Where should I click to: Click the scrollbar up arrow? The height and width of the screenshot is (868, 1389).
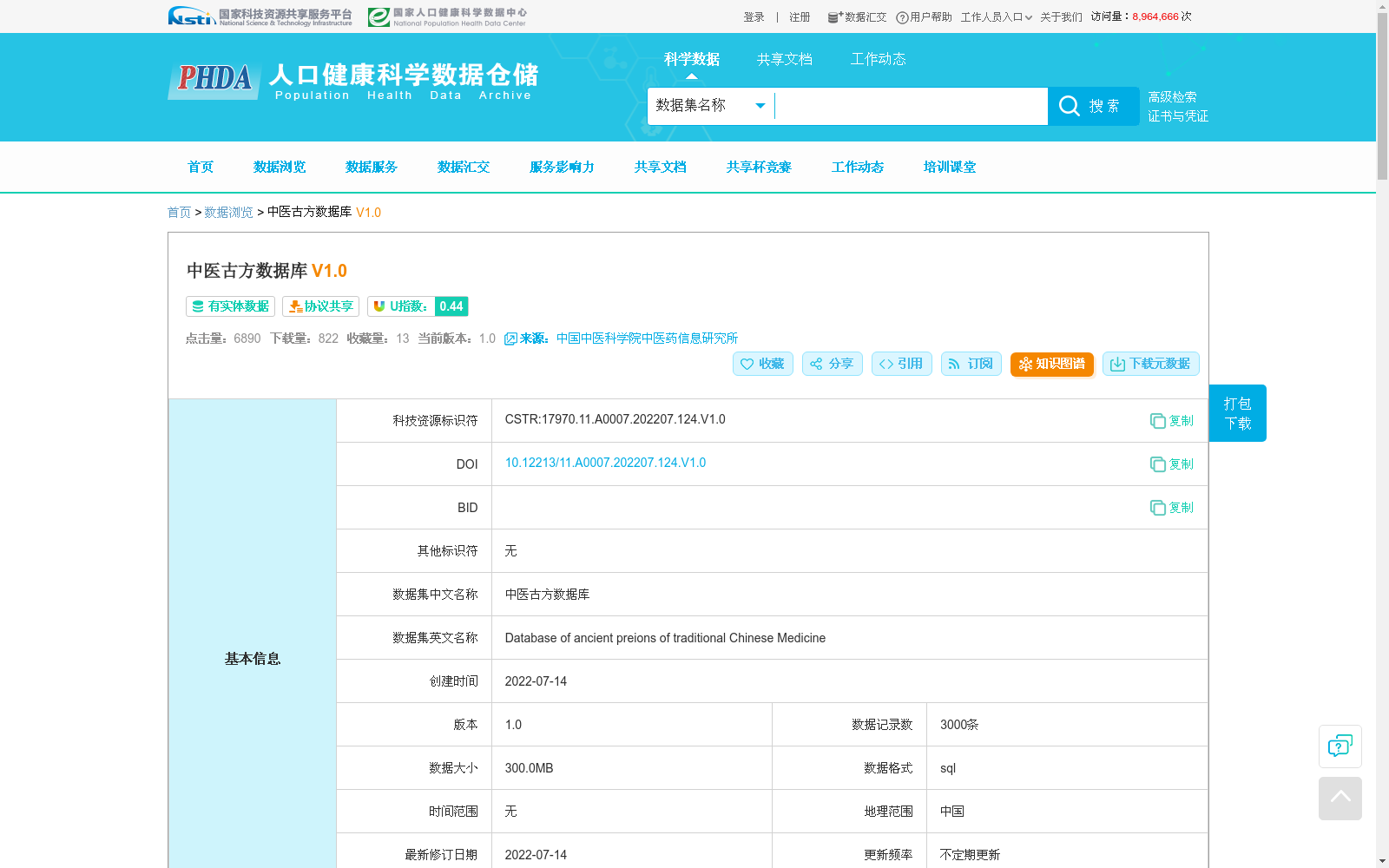tap(1382, 6)
